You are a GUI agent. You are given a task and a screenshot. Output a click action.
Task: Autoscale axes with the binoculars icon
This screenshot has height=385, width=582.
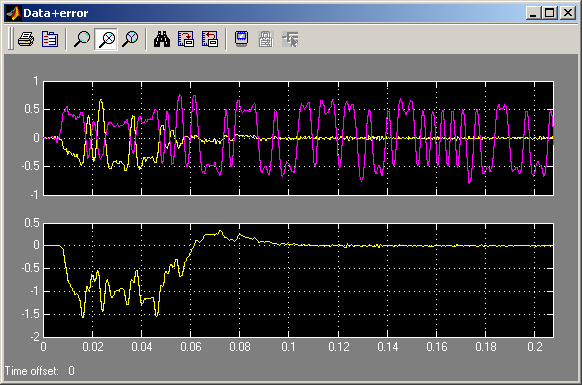[162, 39]
